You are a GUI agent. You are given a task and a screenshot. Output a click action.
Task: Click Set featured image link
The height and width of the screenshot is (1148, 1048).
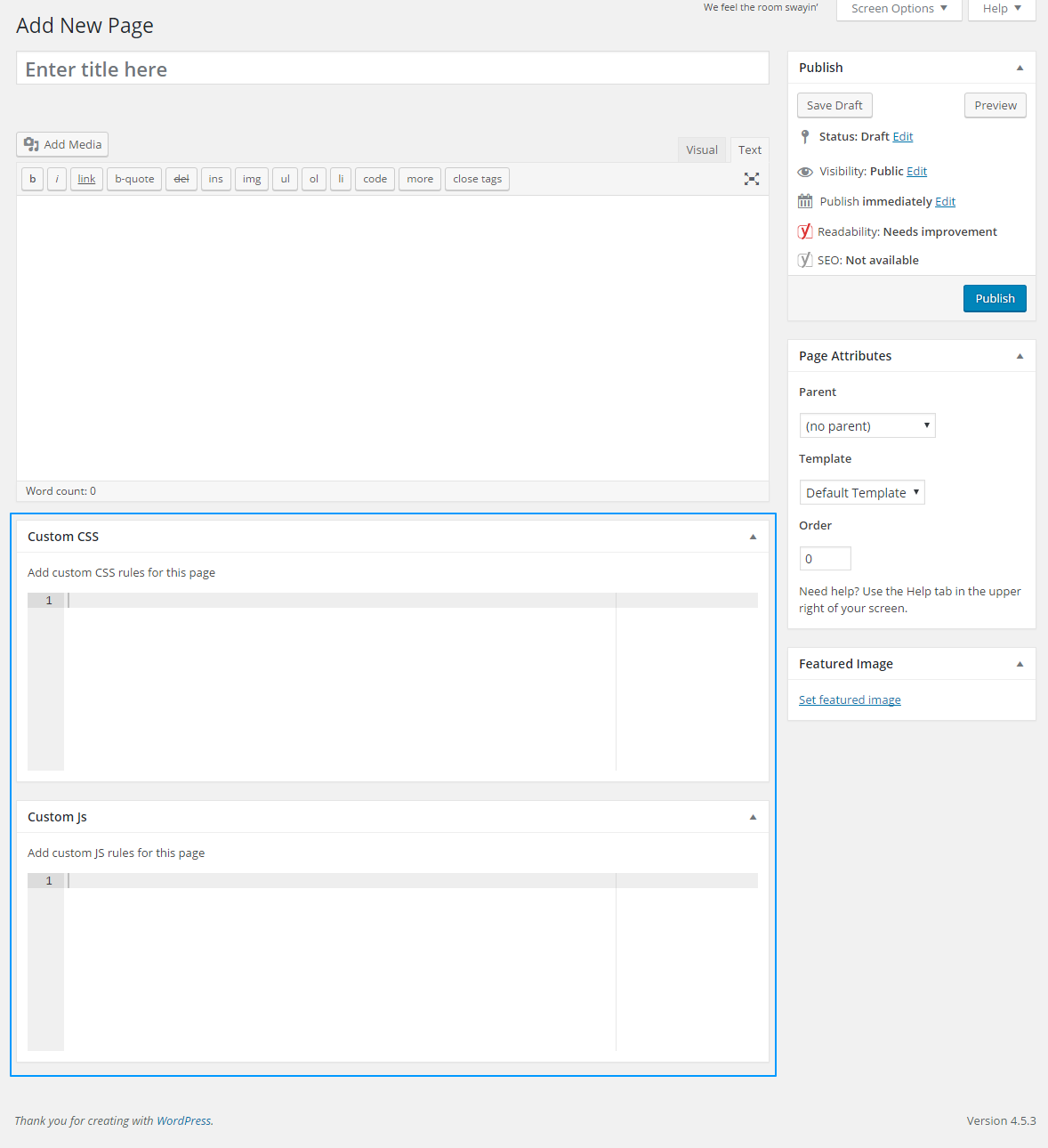click(x=850, y=699)
